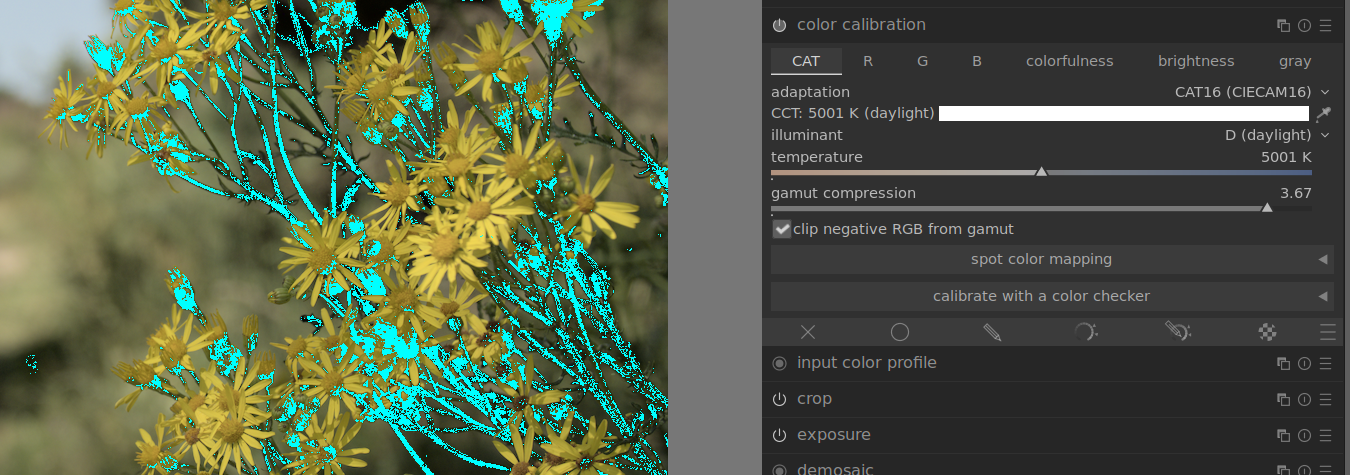Reset the color calibration module parameters

point(1304,26)
